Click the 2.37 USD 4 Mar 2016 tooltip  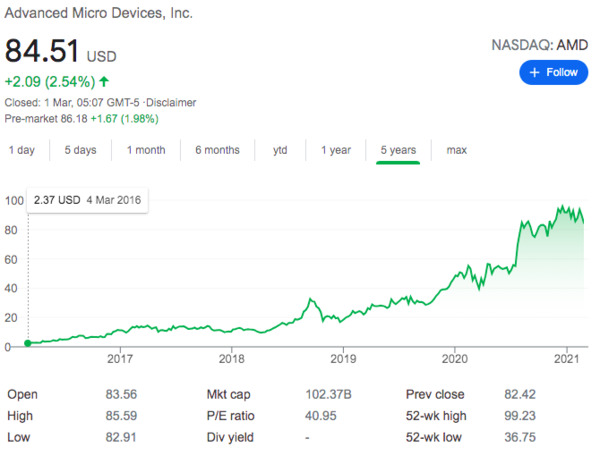(x=87, y=200)
